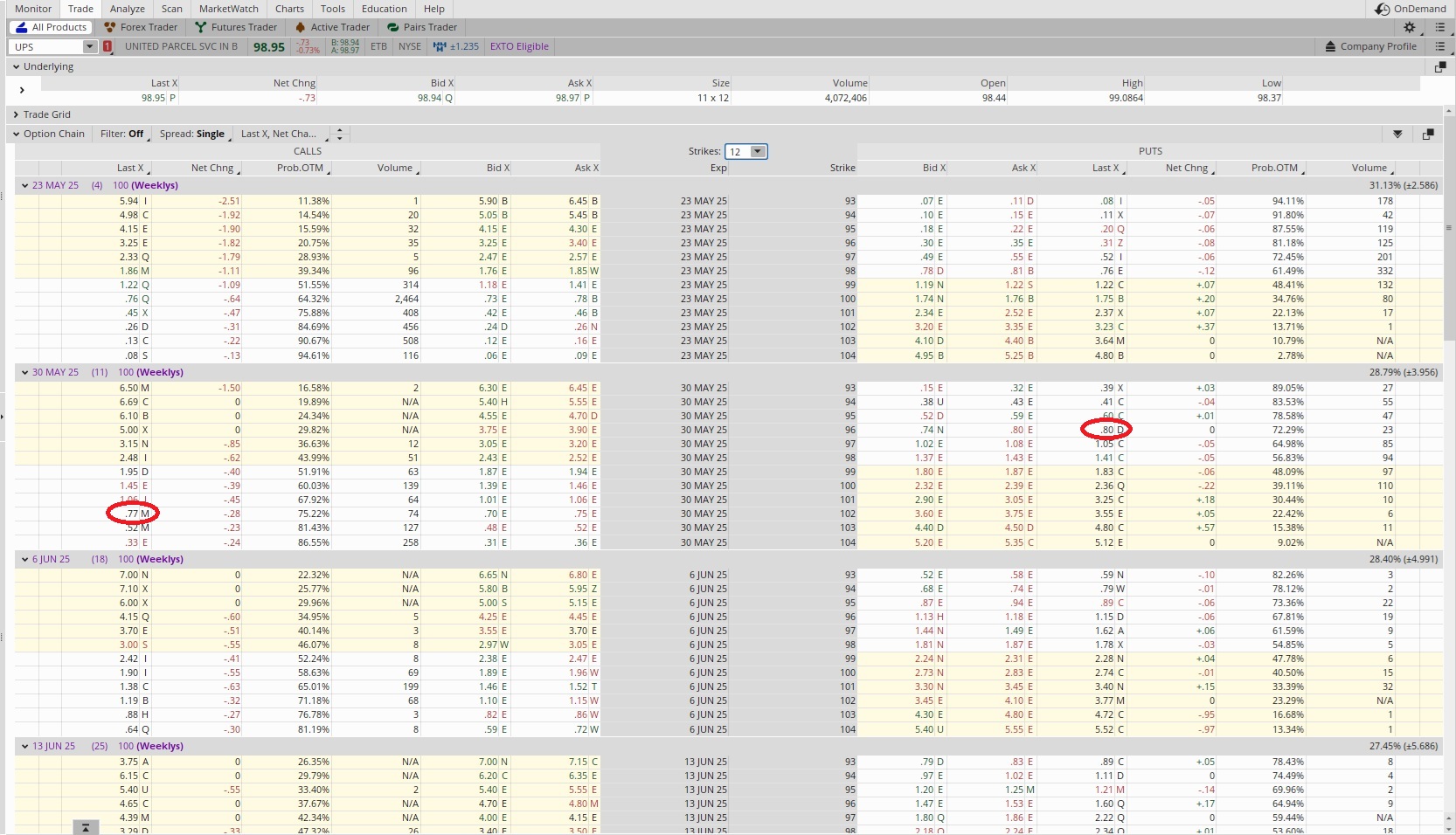Click the ETB indicator
1456x835 pixels.
(x=378, y=46)
